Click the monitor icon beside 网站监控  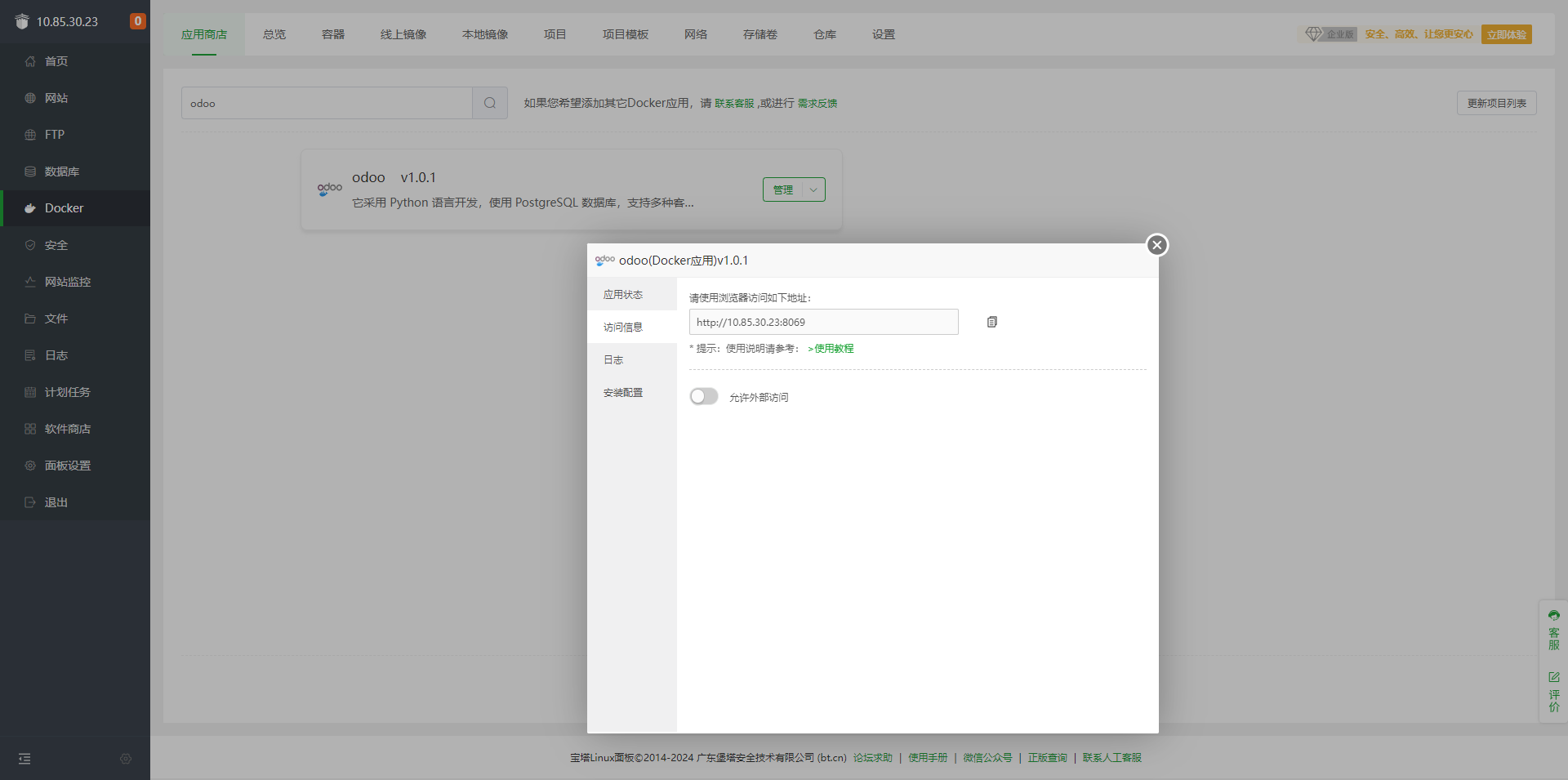[30, 282]
